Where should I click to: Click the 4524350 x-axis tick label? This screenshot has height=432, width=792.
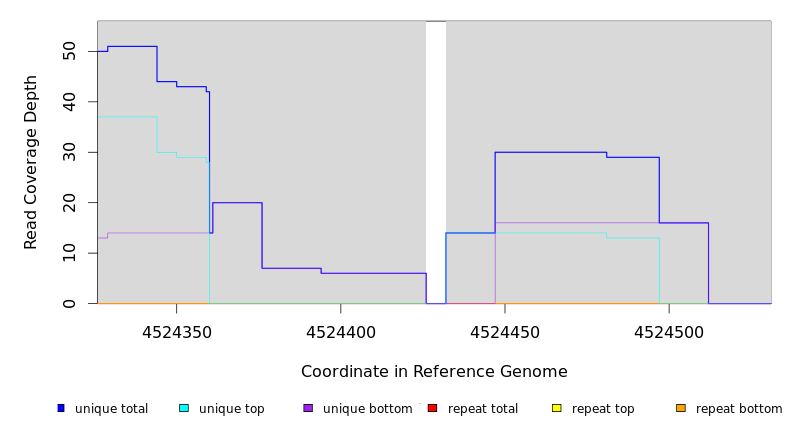coord(177,332)
